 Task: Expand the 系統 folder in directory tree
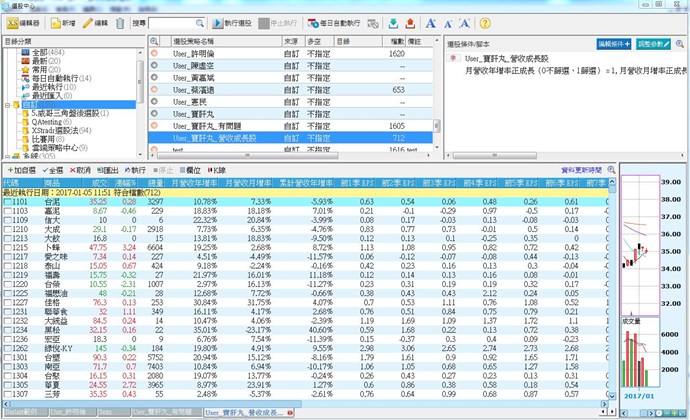click(x=6, y=156)
